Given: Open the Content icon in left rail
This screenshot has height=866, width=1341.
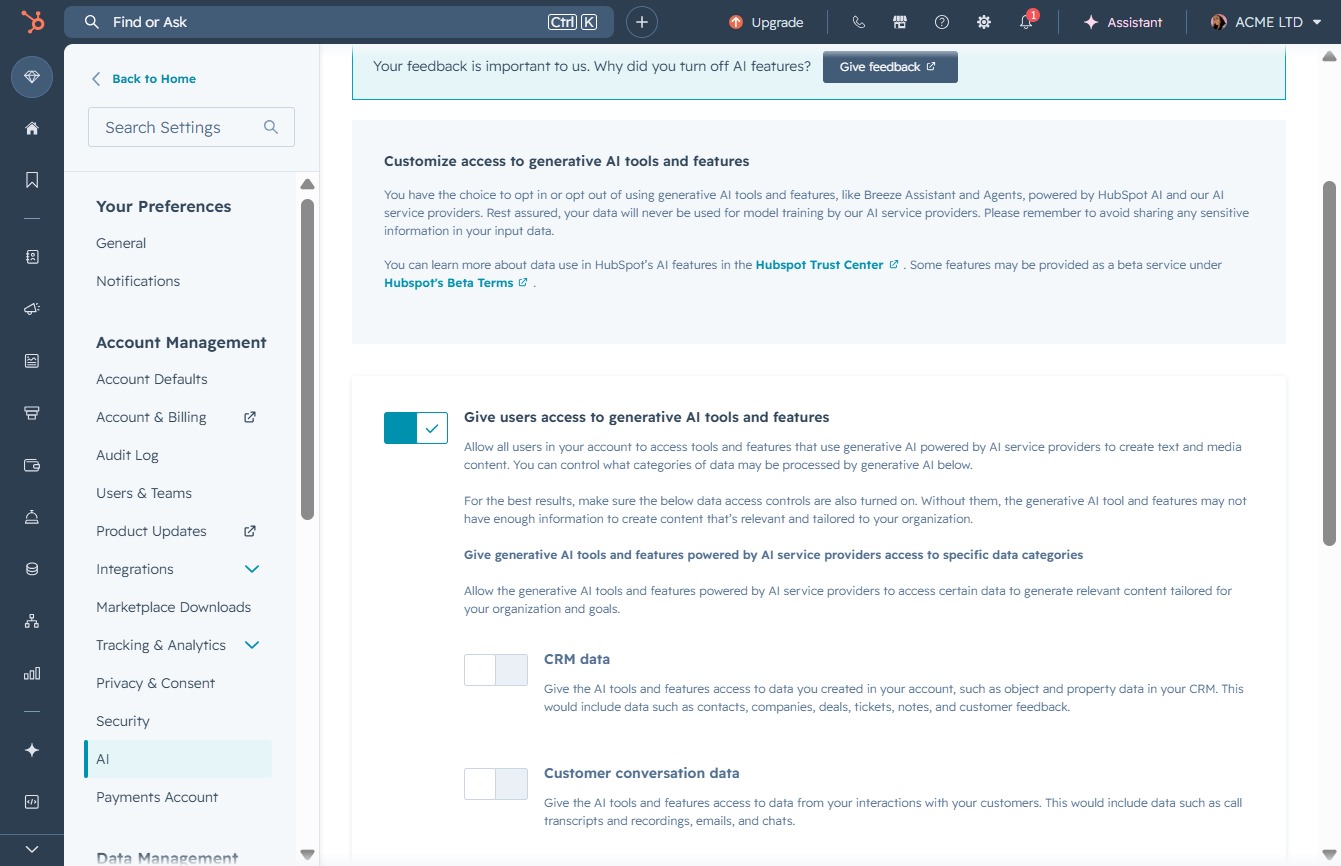Looking at the screenshot, I should pyautogui.click(x=32, y=361).
